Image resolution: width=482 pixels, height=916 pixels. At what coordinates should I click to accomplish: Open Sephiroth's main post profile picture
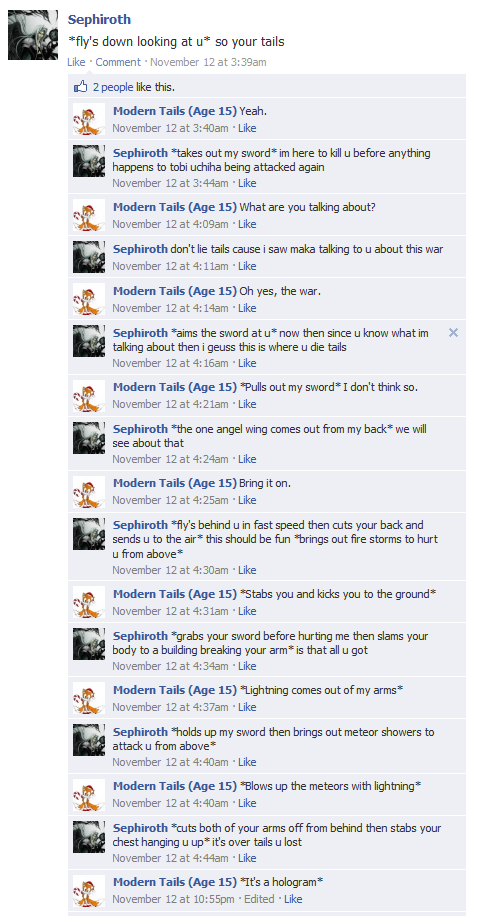tap(33, 34)
